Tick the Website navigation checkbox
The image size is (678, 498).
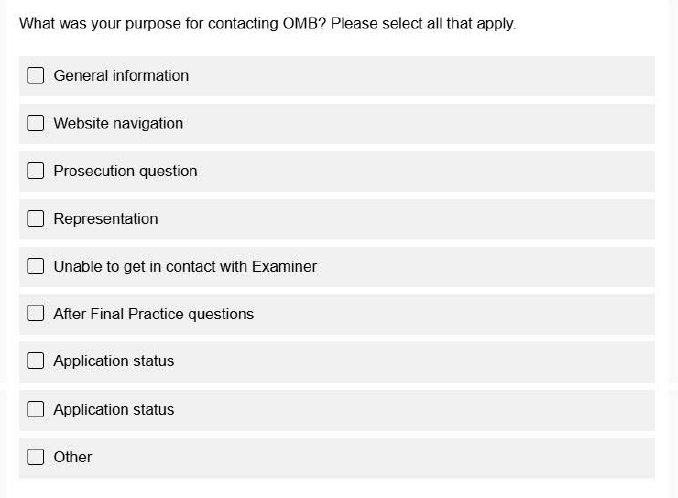tap(36, 124)
